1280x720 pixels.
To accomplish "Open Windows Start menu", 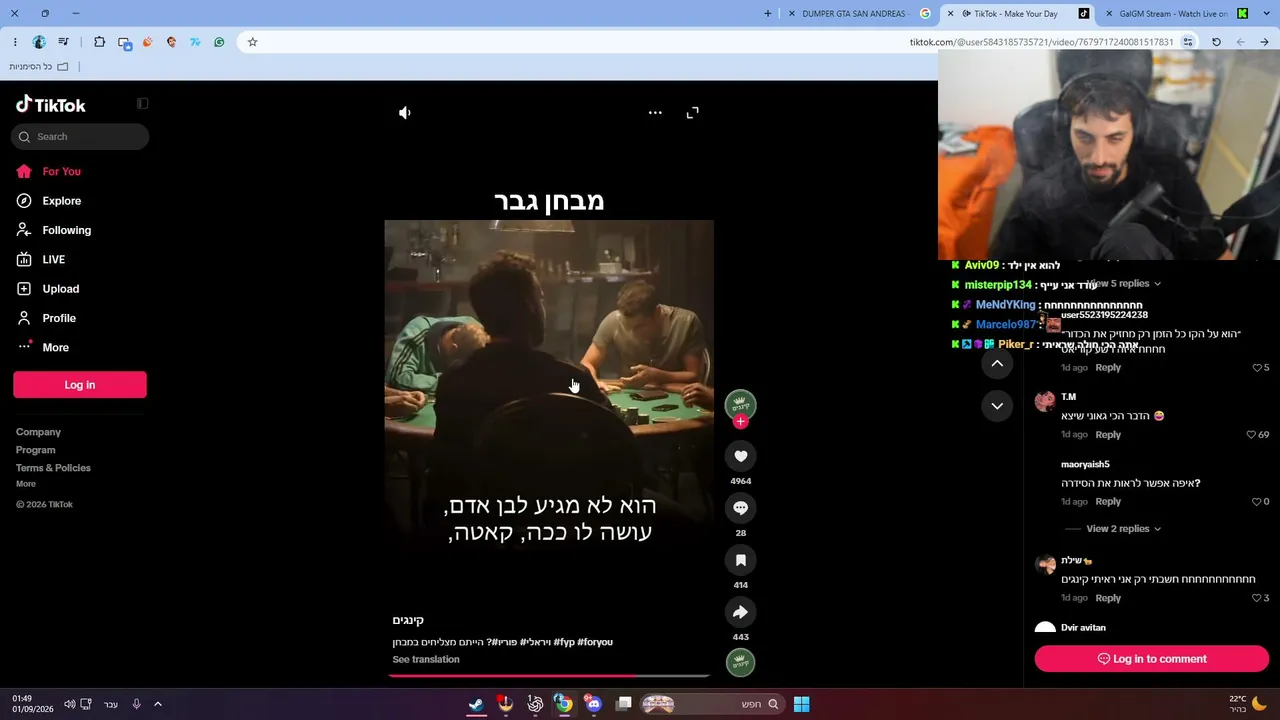I will 801,704.
